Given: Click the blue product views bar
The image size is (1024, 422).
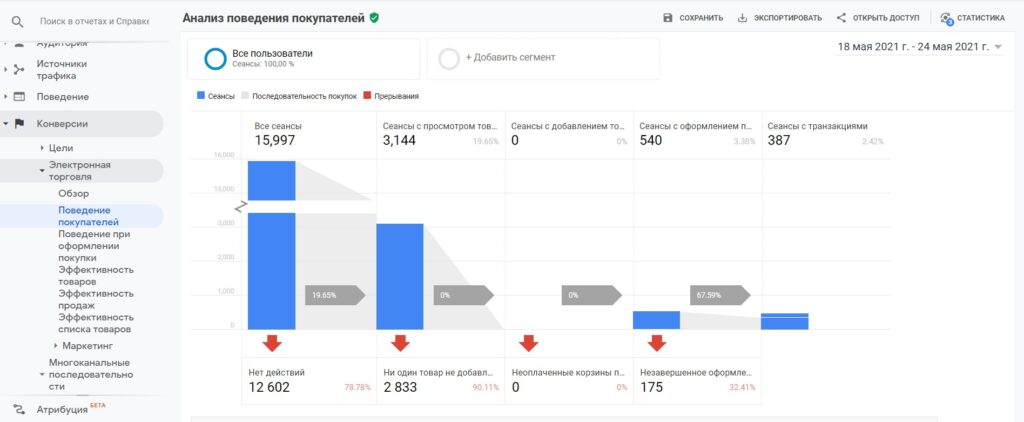Looking at the screenshot, I should 400,276.
